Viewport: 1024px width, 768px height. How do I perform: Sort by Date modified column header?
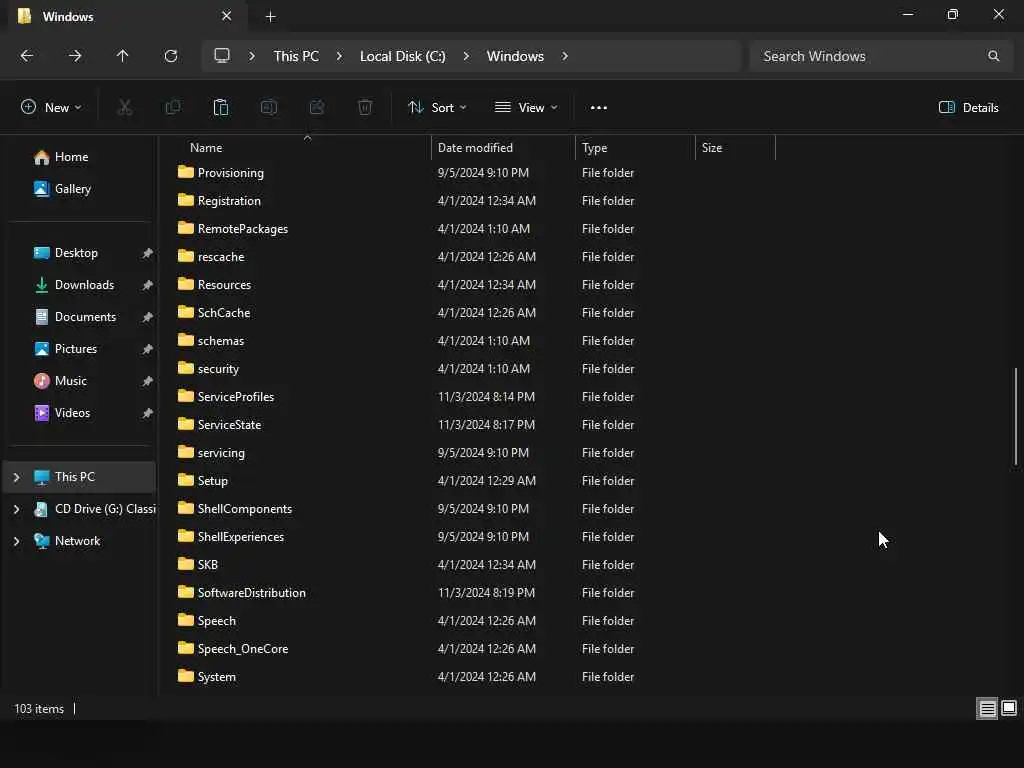(x=503, y=148)
